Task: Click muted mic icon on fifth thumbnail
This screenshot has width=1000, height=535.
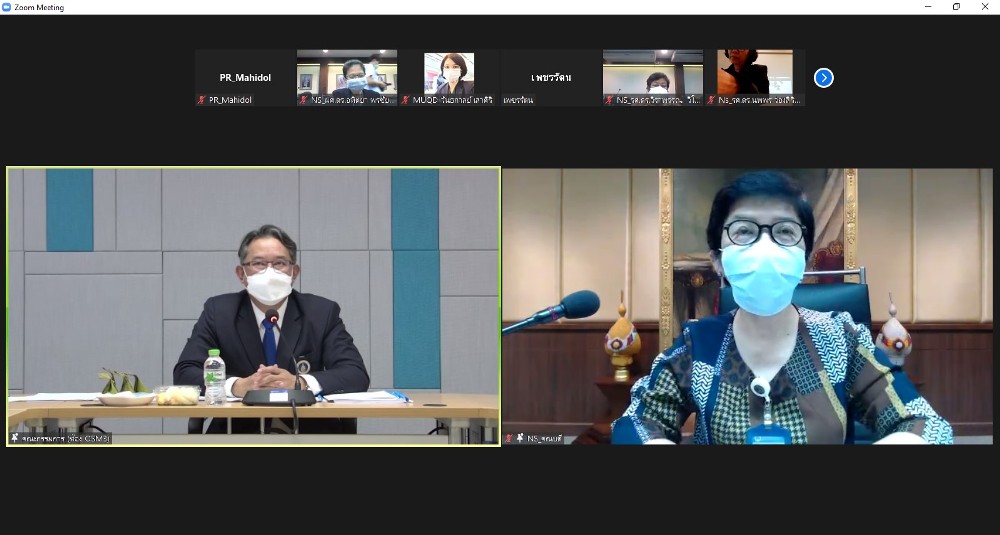Action: click(609, 100)
